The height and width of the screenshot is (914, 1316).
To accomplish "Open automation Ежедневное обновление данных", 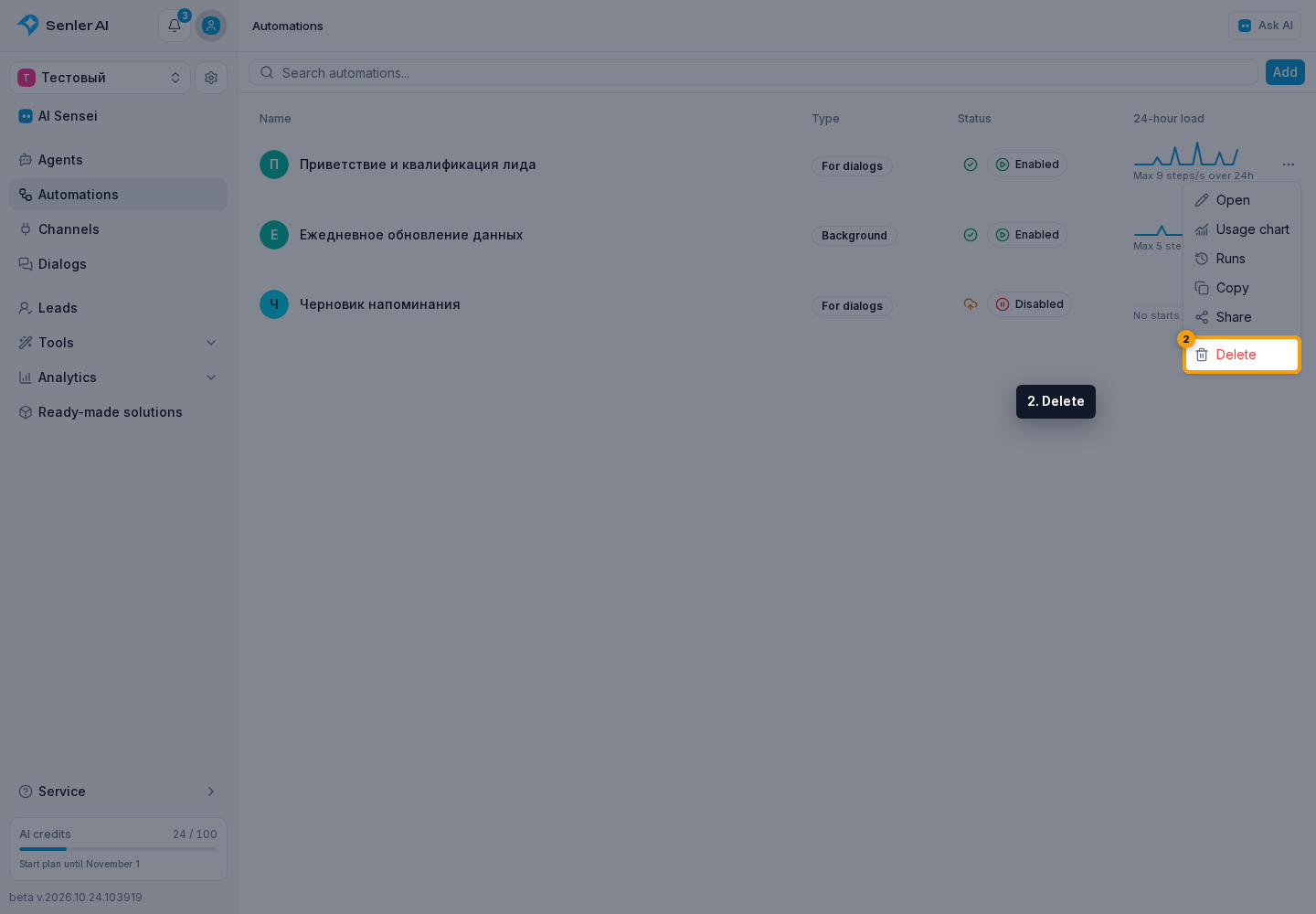I will [411, 235].
